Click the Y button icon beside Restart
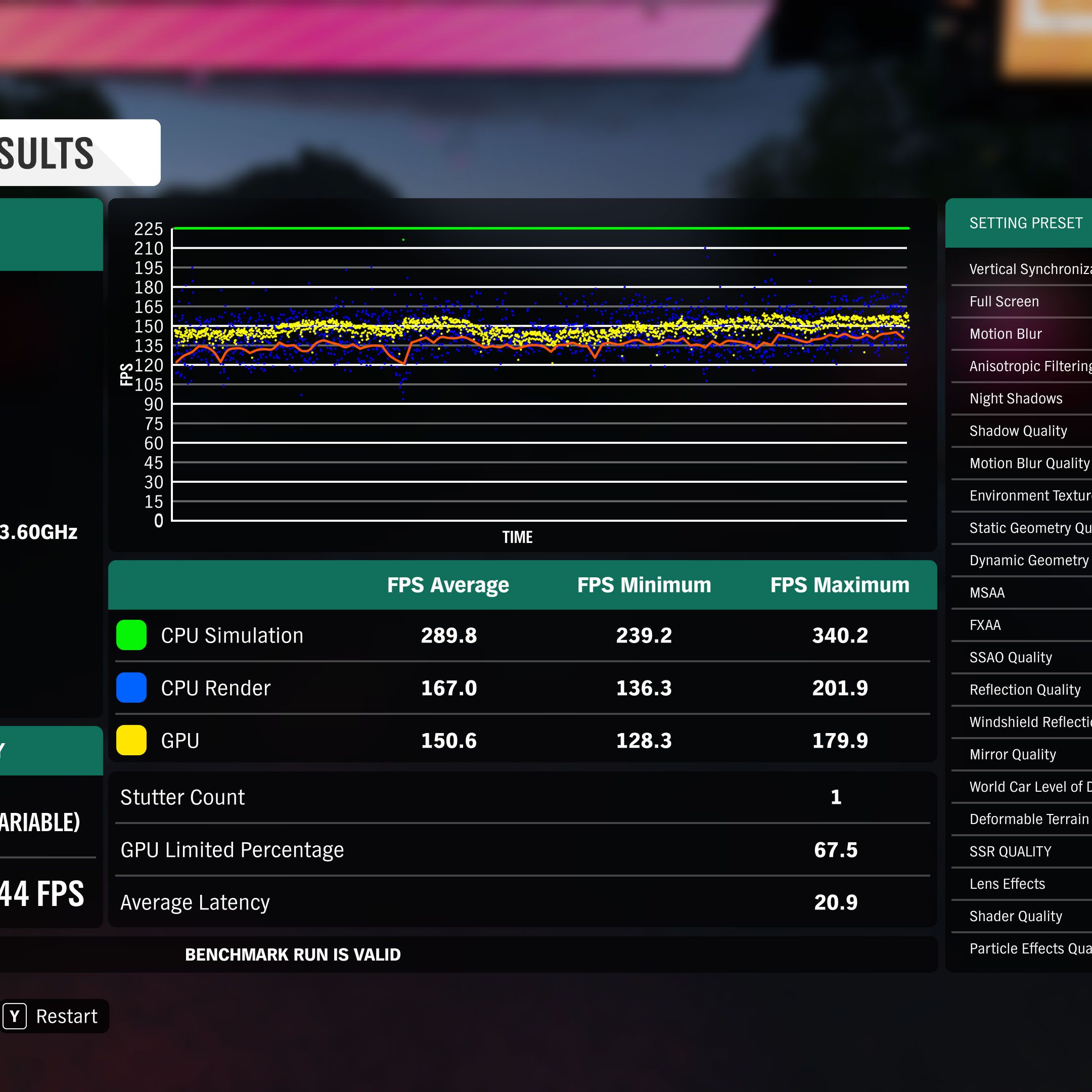This screenshot has height=1092, width=1092. (x=15, y=1016)
